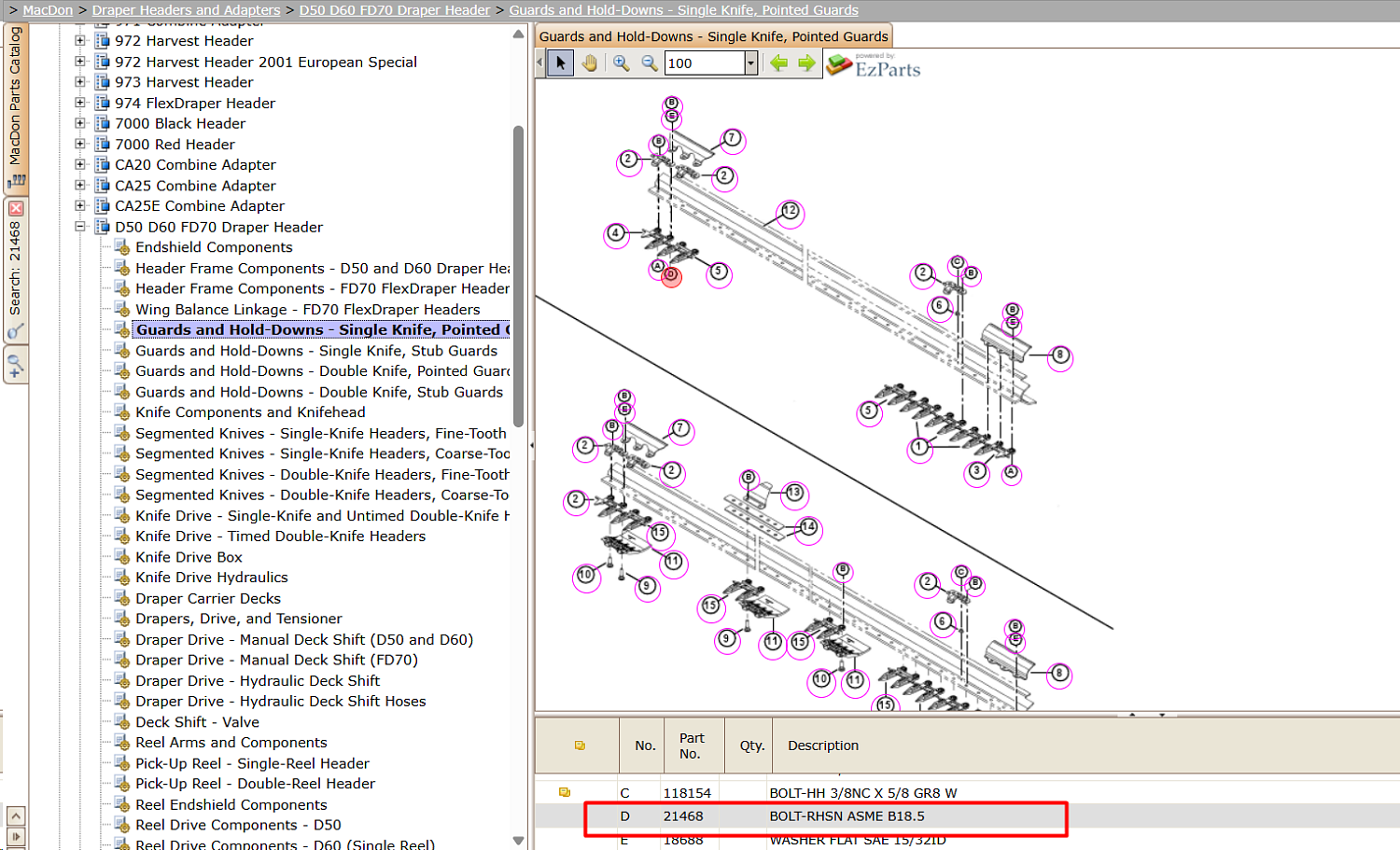The height and width of the screenshot is (850, 1400).
Task: Open the new search tab with magnifier-plus
Action: coord(15,365)
